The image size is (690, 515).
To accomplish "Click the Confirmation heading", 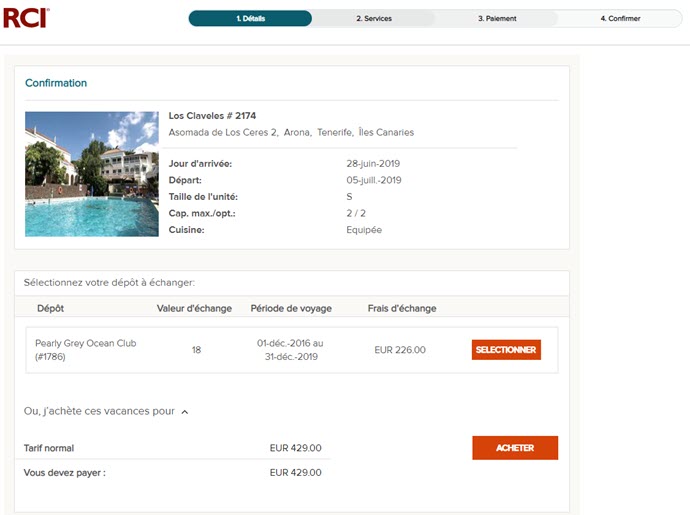I will pos(56,83).
